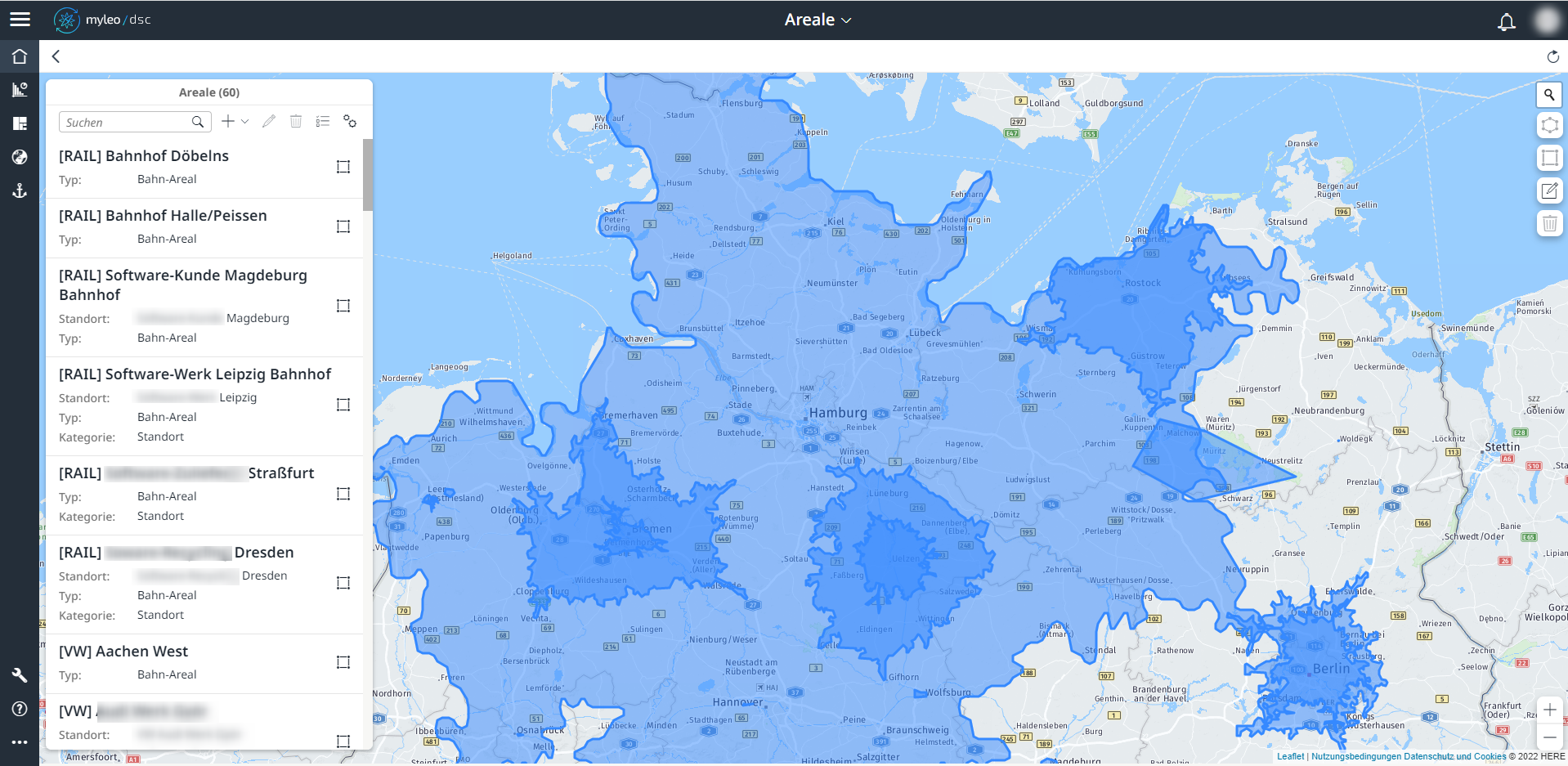Go to the Home sidebar icon

pos(20,56)
